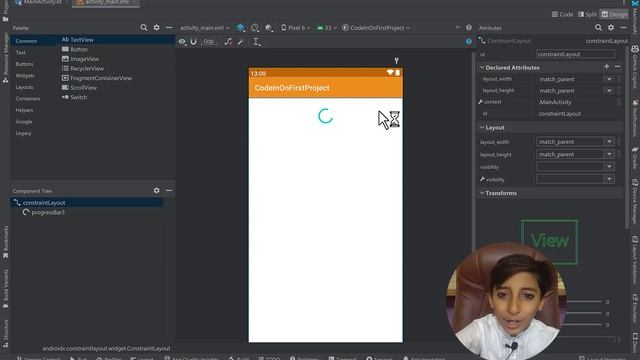Screen dimensions: 640x360
Task: Open night mode selector icon
Action: pyautogui.click(x=269, y=28)
